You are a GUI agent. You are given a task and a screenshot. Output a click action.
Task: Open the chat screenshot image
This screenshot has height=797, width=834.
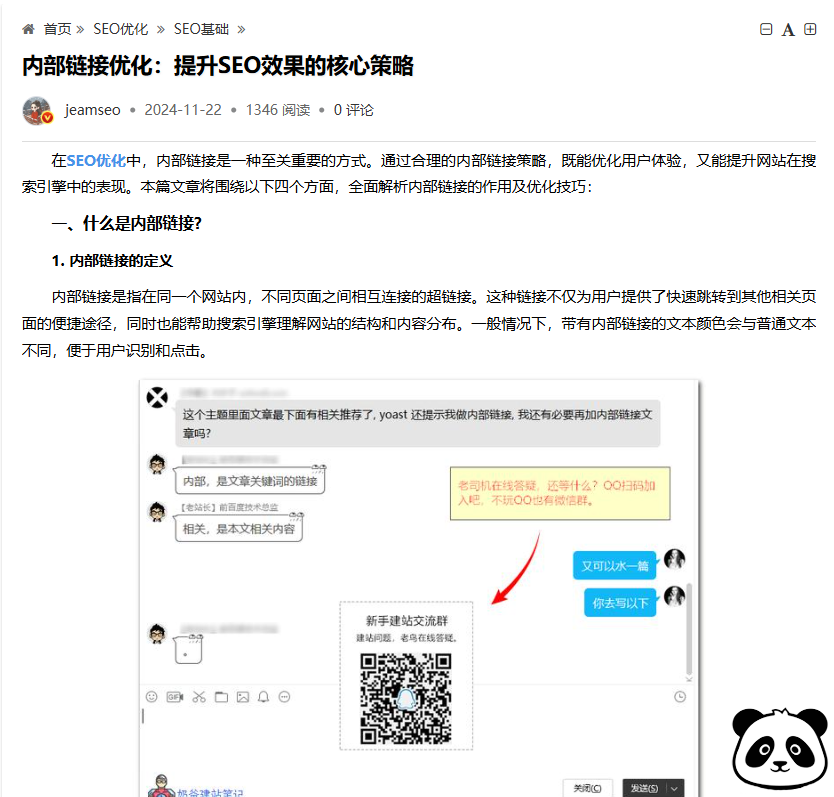click(419, 588)
